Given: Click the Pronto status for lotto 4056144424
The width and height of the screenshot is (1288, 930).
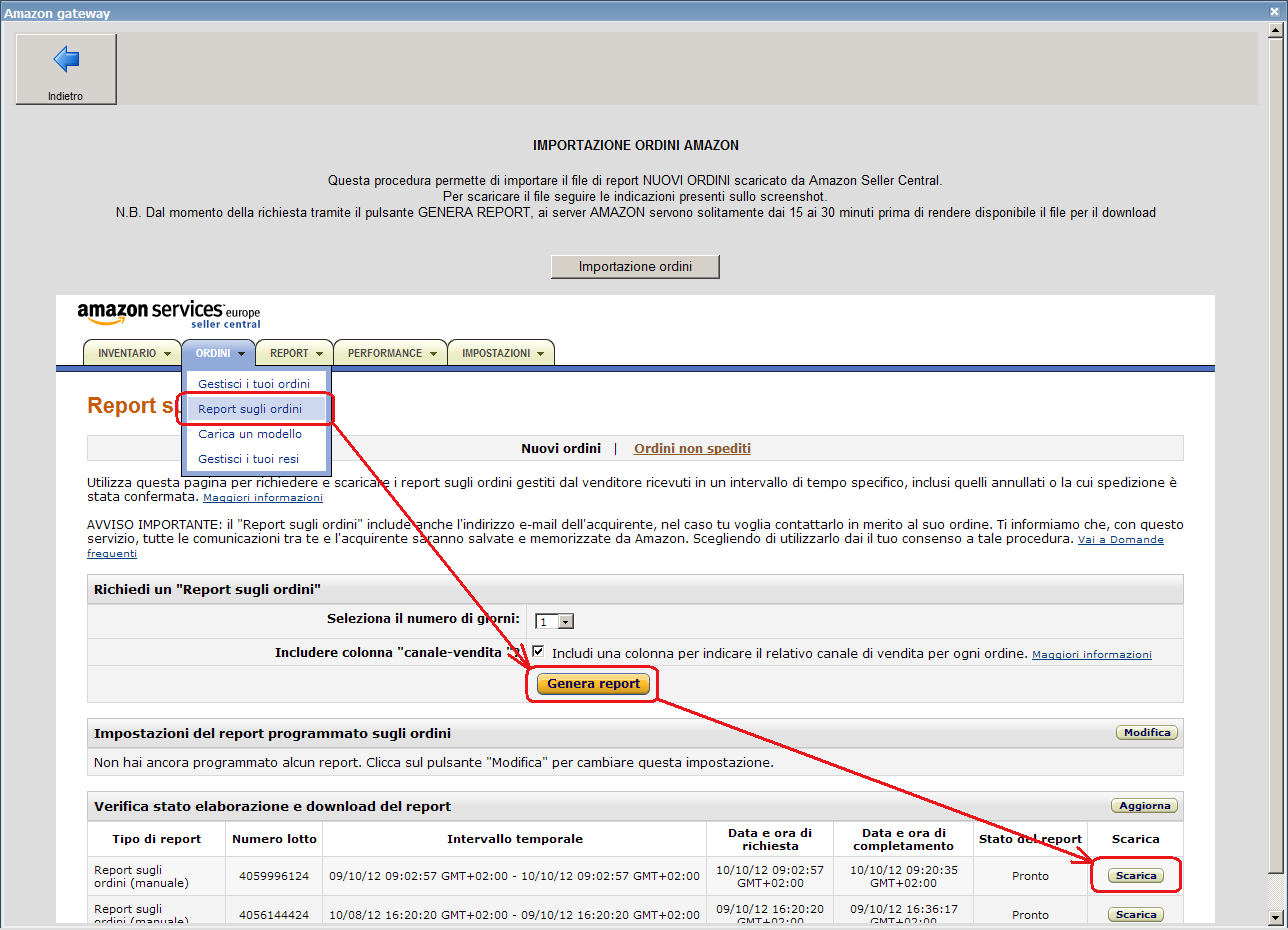Looking at the screenshot, I should coord(1030,915).
